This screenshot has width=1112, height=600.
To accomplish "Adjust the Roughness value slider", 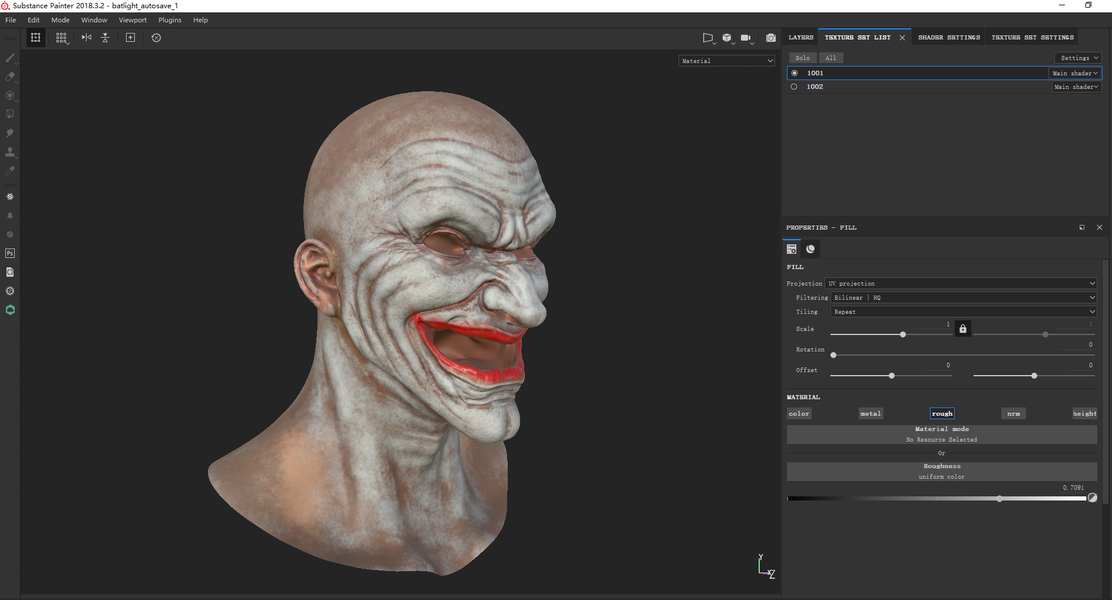I will 999,498.
